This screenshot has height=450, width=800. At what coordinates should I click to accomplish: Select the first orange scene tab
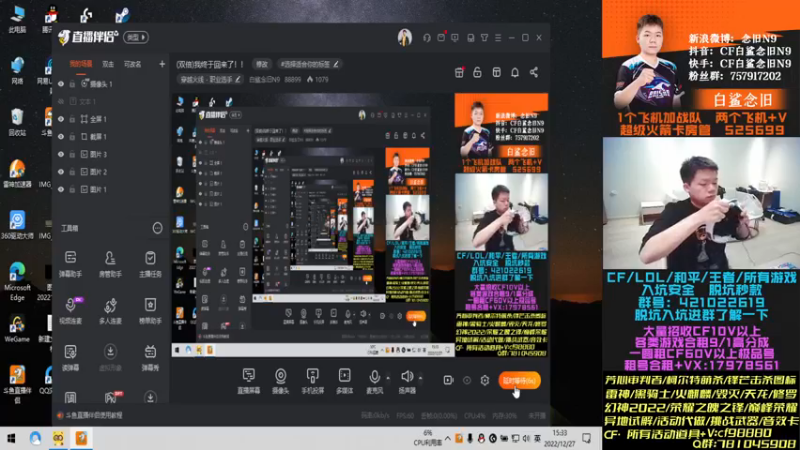[81, 64]
